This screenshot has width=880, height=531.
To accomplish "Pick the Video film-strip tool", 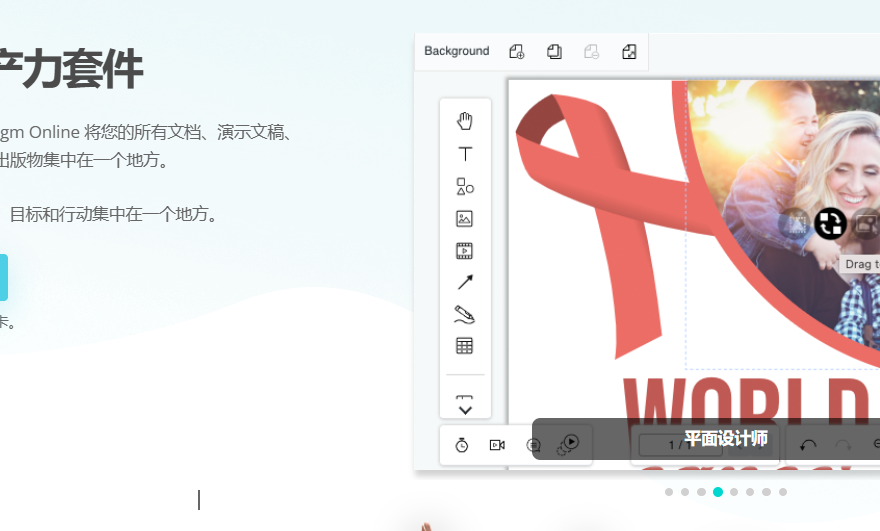I will click(x=465, y=250).
